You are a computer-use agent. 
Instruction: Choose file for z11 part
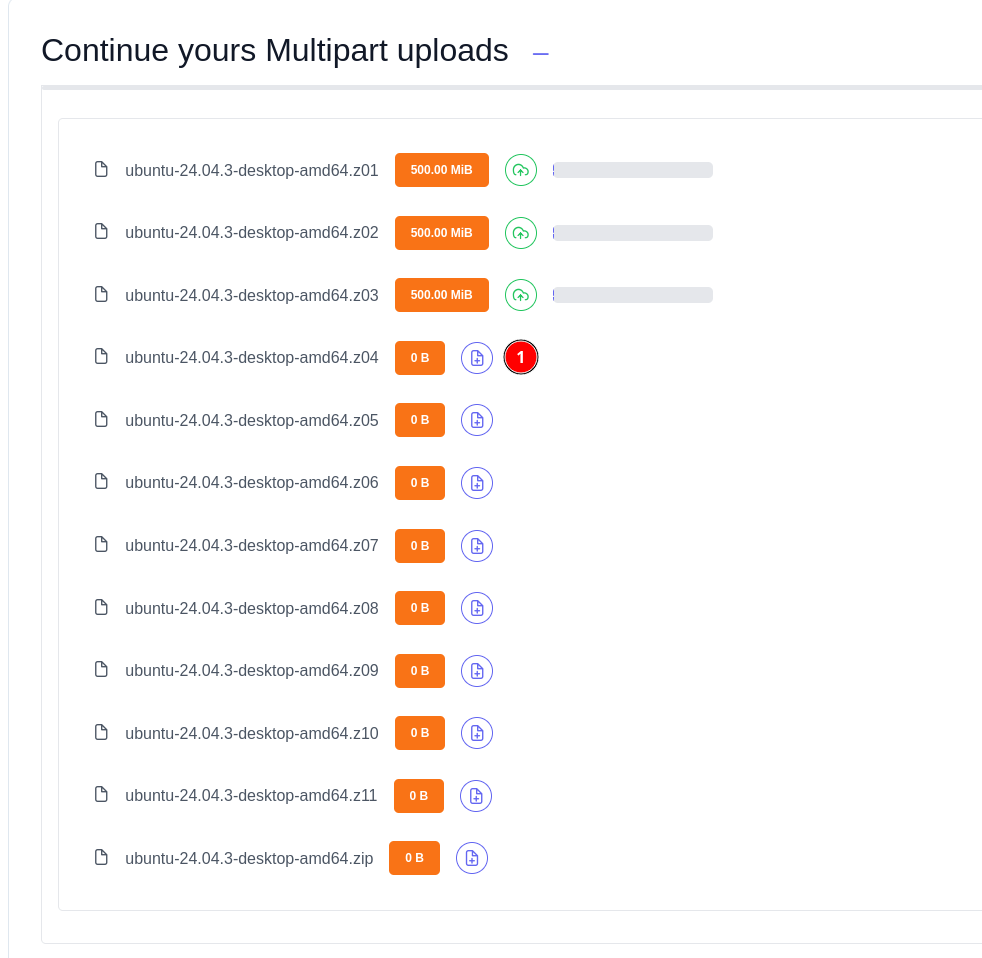[476, 796]
